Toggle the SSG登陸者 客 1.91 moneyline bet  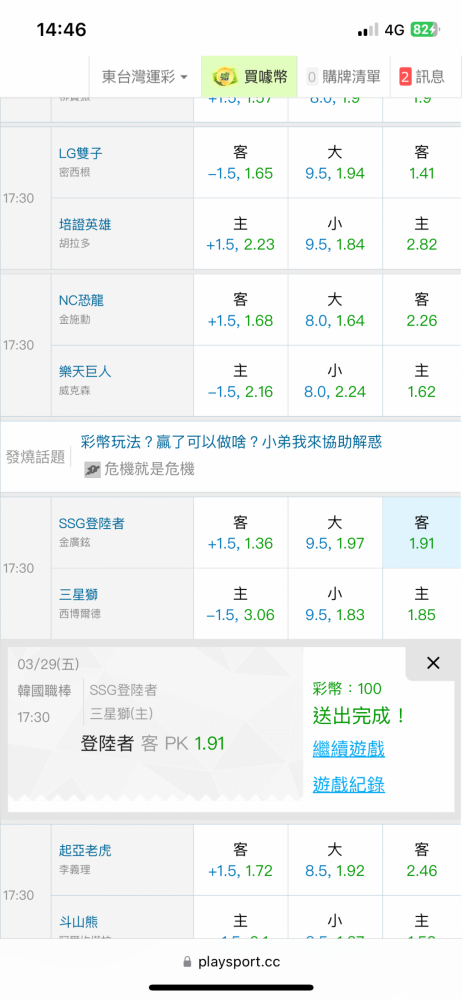tap(422, 533)
